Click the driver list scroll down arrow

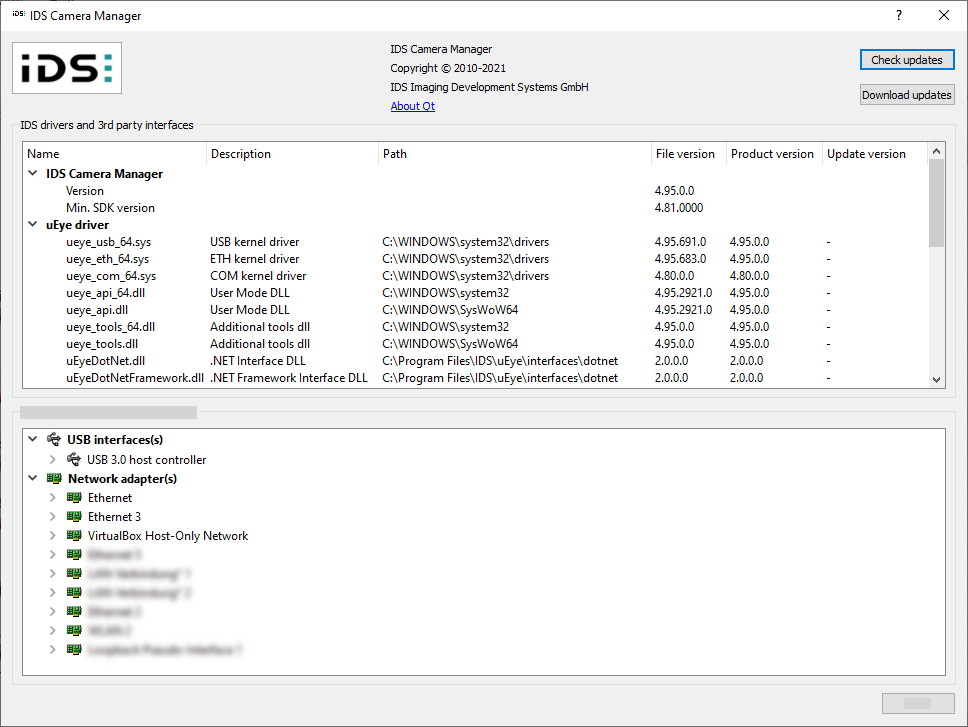[937, 380]
